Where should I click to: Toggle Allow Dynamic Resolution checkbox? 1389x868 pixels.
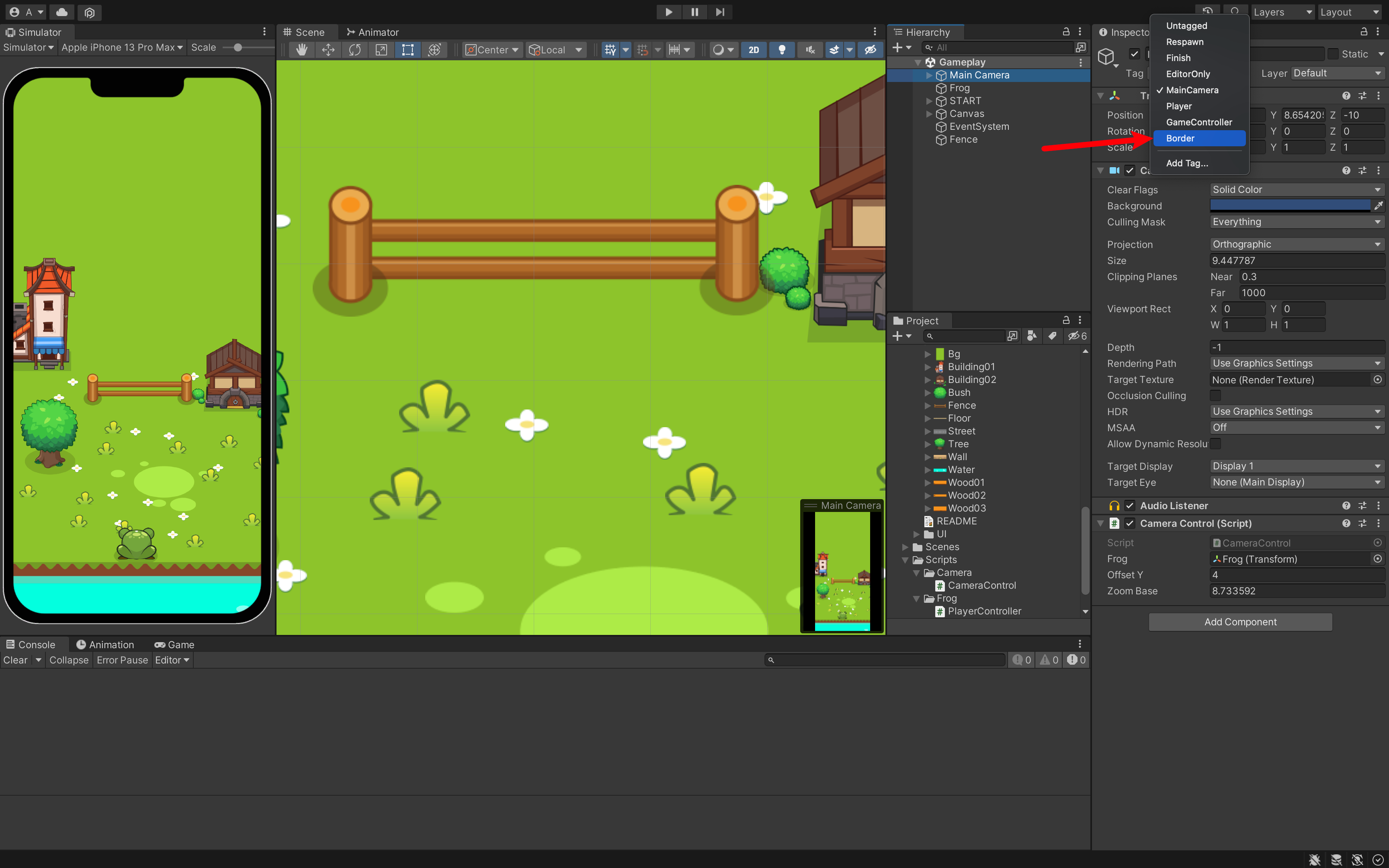1215,444
